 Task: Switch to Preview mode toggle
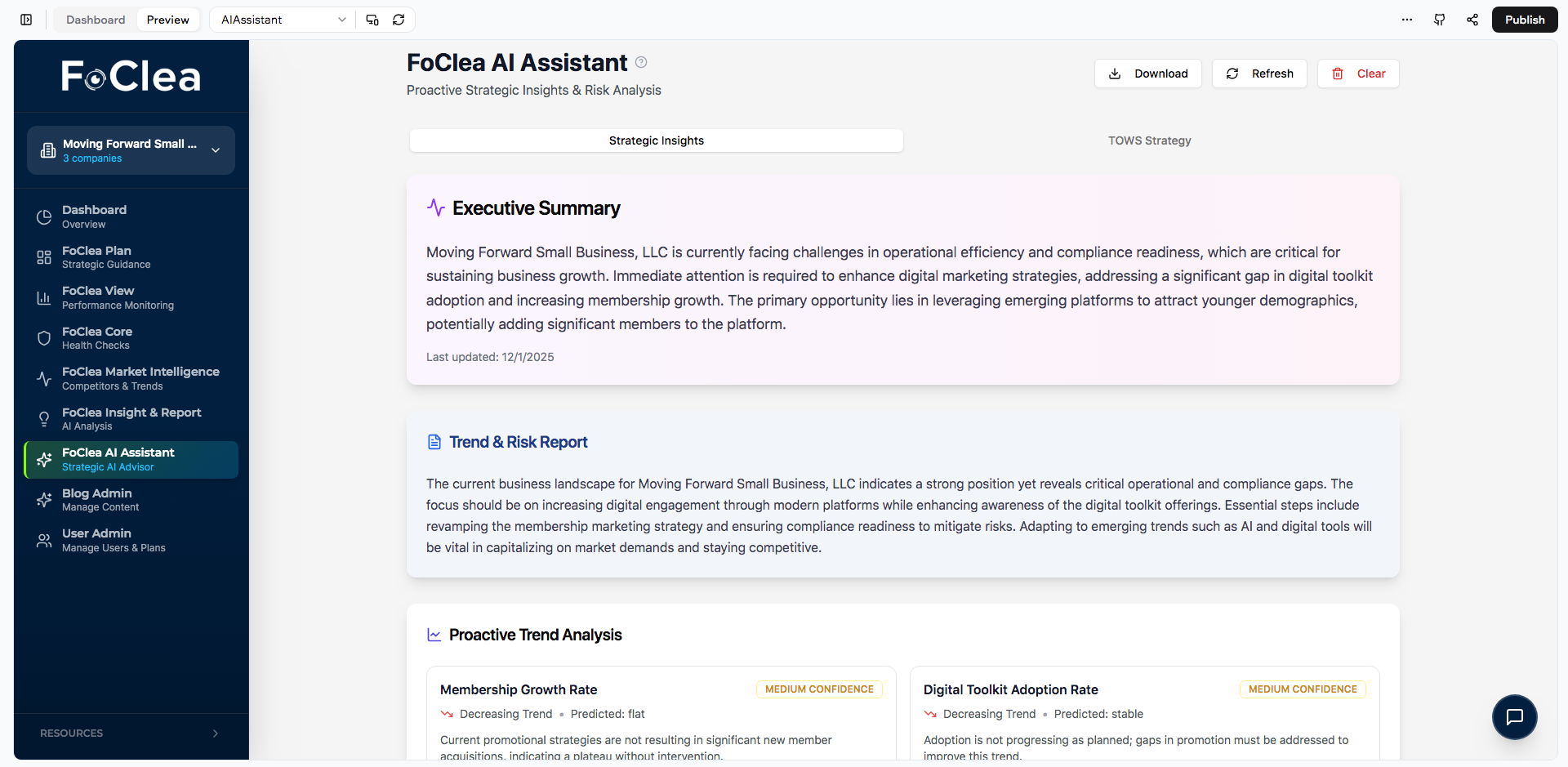pyautogui.click(x=167, y=20)
